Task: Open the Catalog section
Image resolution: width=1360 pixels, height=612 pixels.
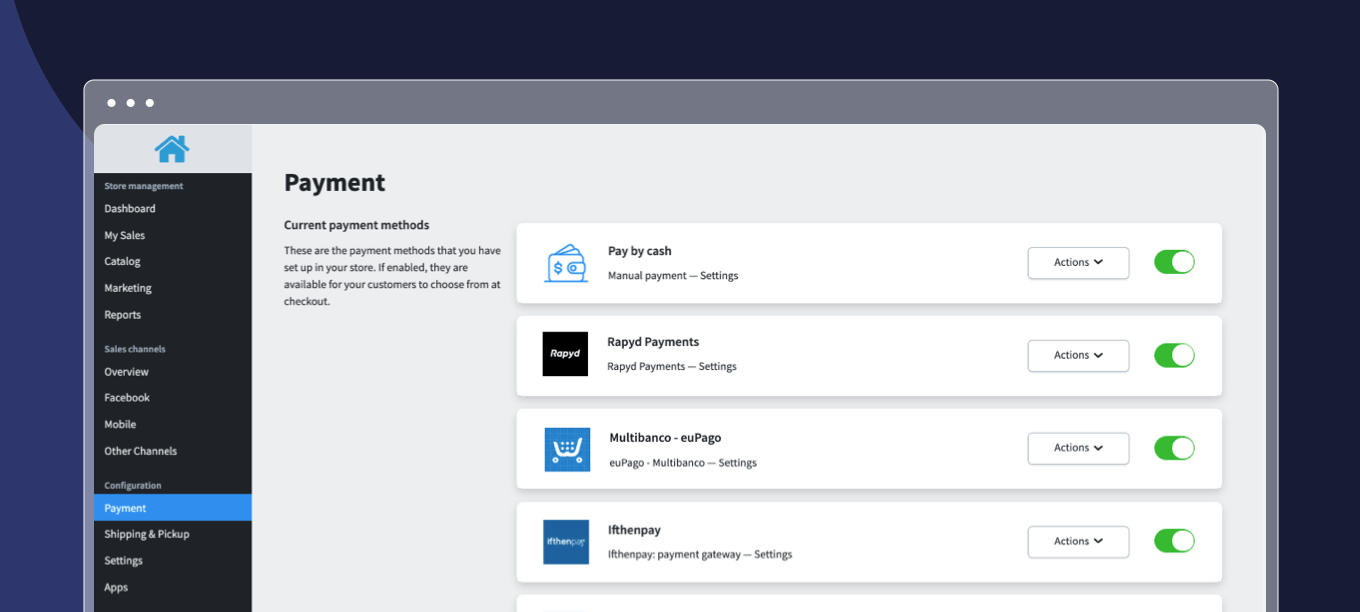Action: 122,262
